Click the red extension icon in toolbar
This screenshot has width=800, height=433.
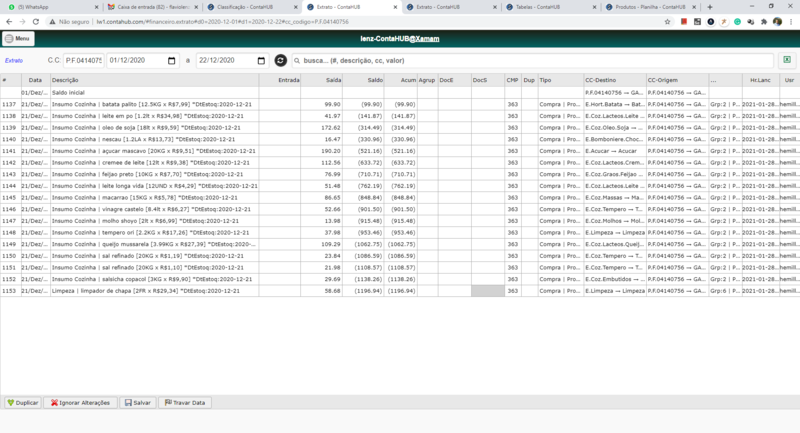pos(684,22)
